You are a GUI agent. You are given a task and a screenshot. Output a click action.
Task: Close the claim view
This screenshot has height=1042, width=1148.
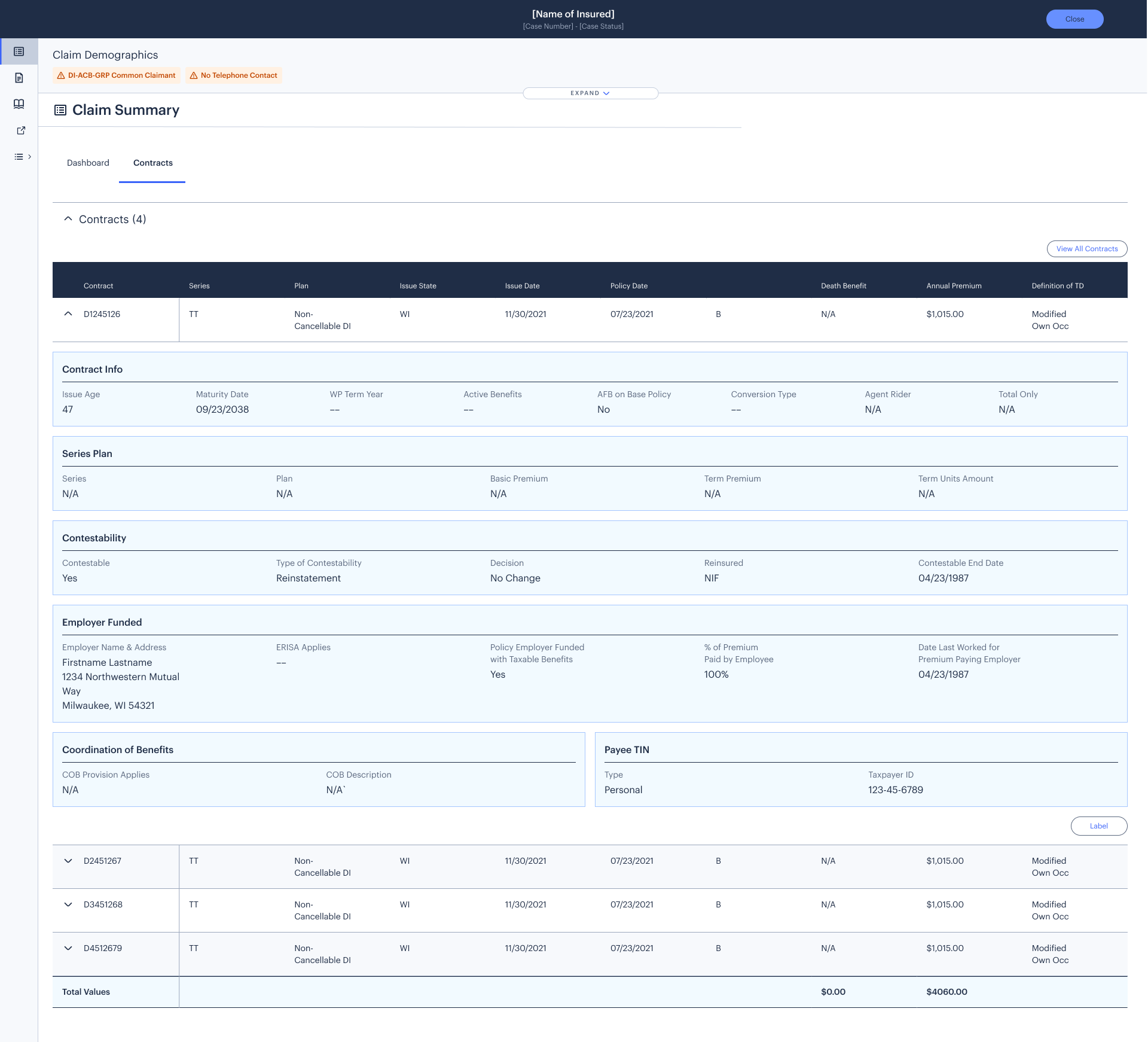point(1074,19)
